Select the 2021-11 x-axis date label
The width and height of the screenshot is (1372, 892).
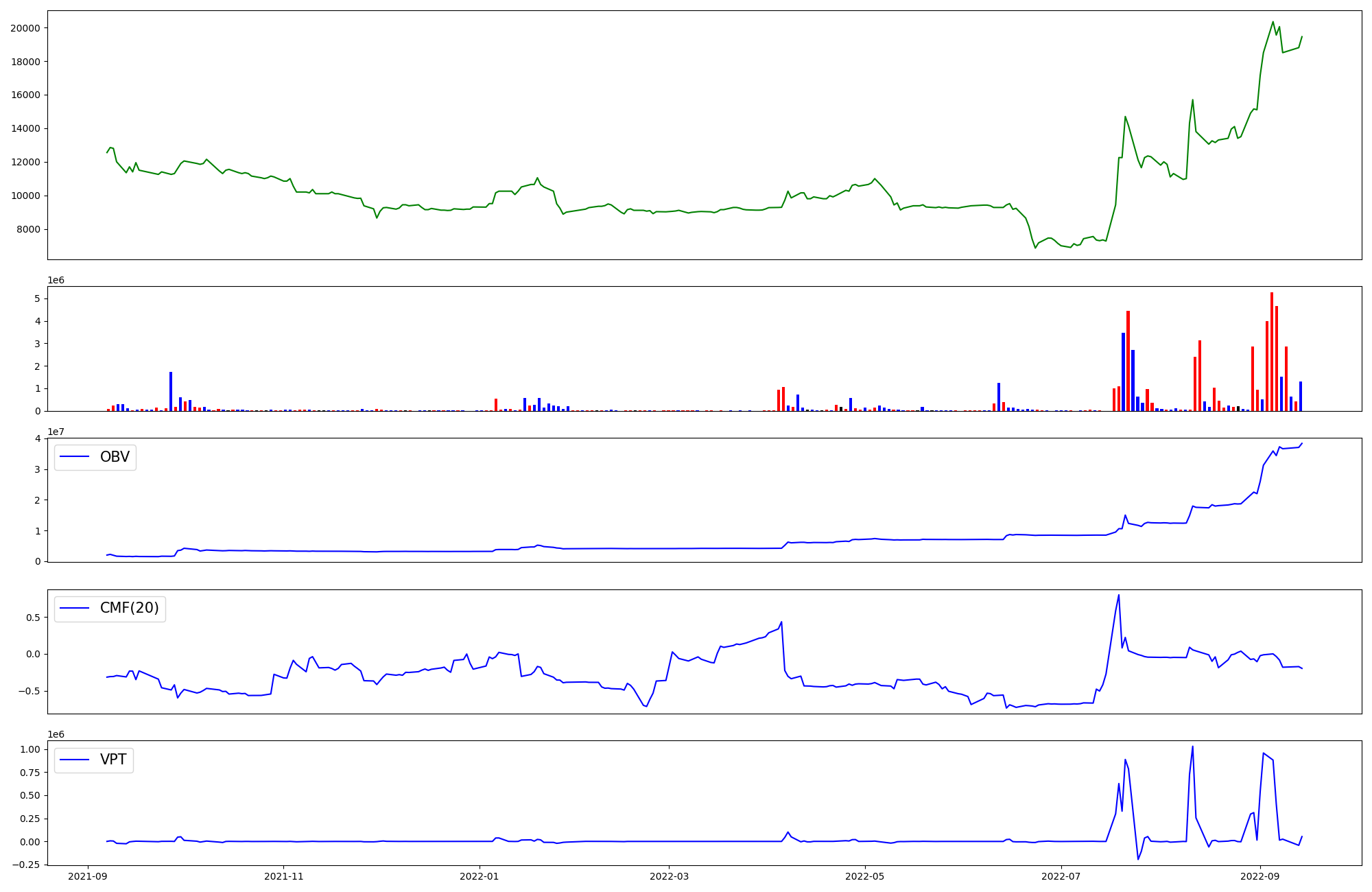283,876
